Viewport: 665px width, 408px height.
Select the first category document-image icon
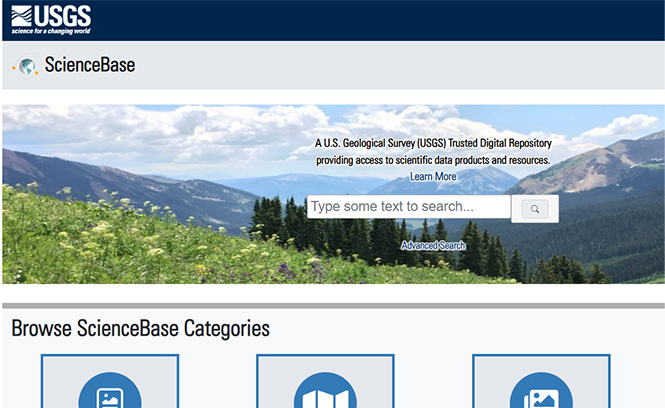pos(110,392)
